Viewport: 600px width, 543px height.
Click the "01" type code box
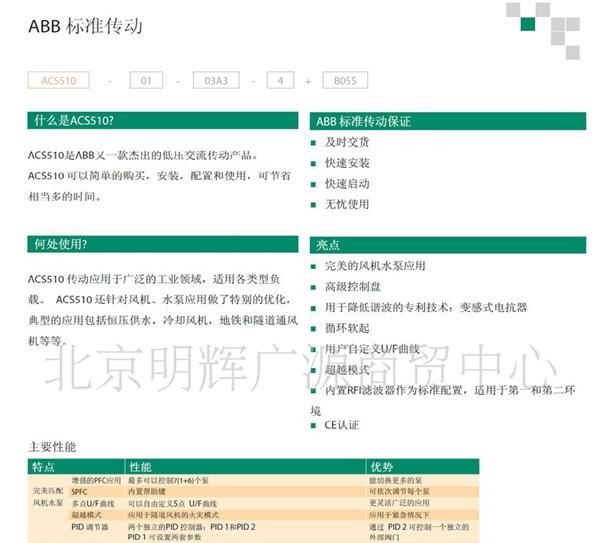point(146,81)
